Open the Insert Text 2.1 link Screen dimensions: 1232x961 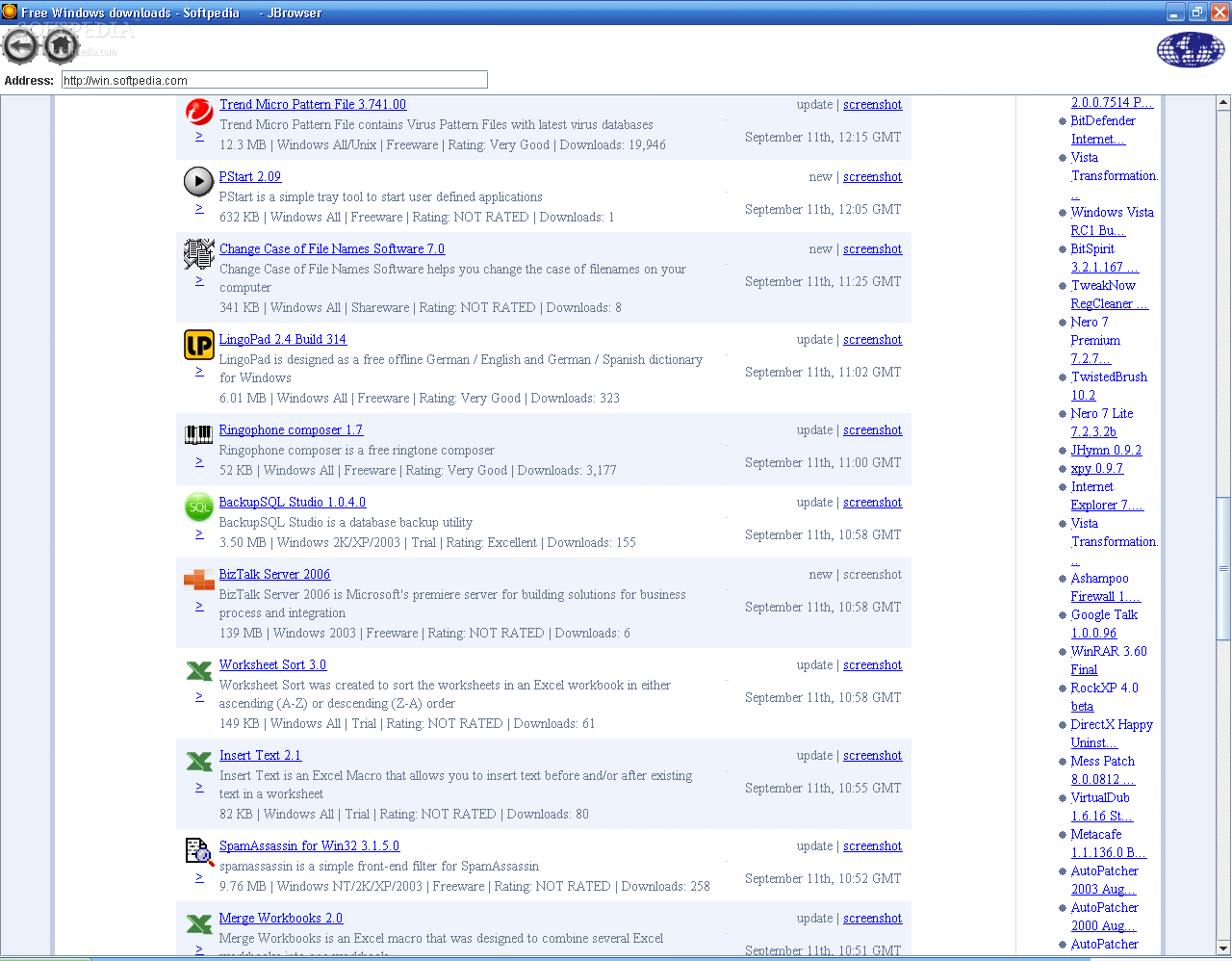pos(260,755)
